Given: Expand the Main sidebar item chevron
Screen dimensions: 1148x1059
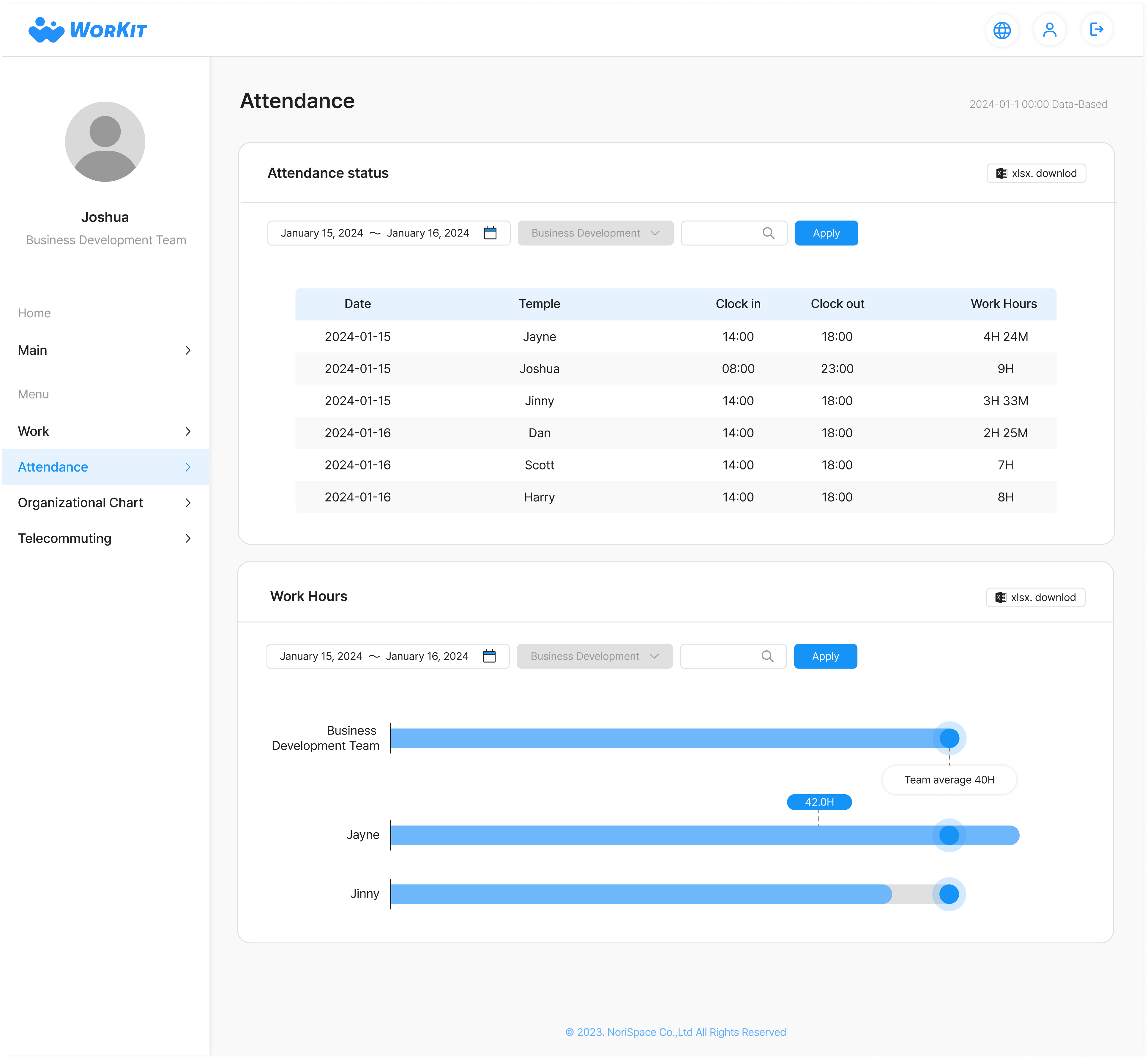Looking at the screenshot, I should (x=188, y=350).
